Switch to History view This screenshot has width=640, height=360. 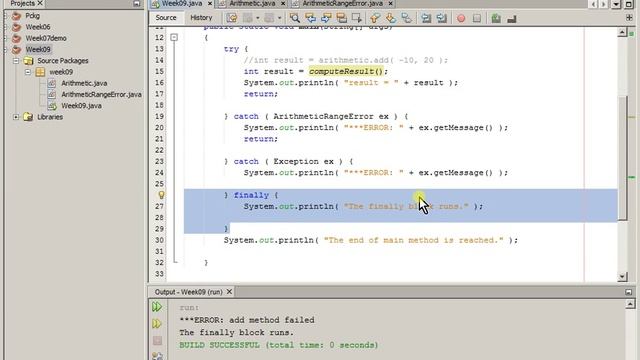click(x=201, y=18)
